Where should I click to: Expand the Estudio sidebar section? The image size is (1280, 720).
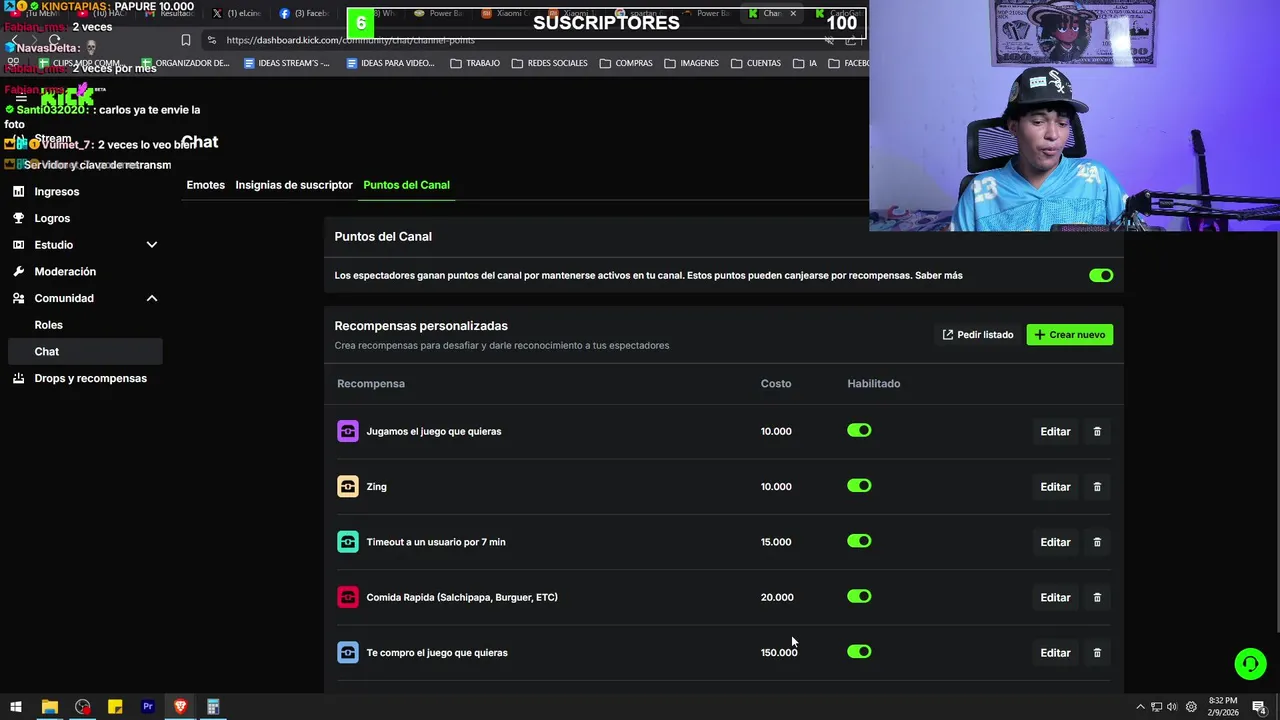click(x=152, y=245)
